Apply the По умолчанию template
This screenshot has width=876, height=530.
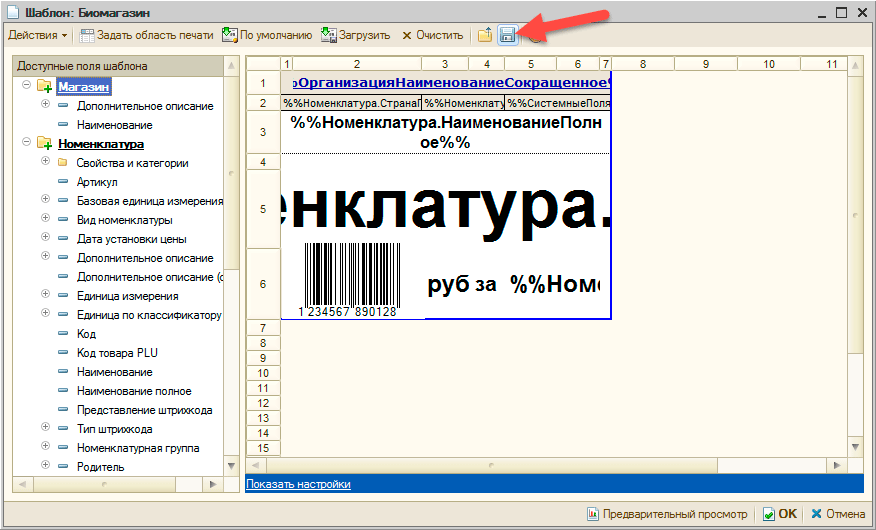coord(267,35)
